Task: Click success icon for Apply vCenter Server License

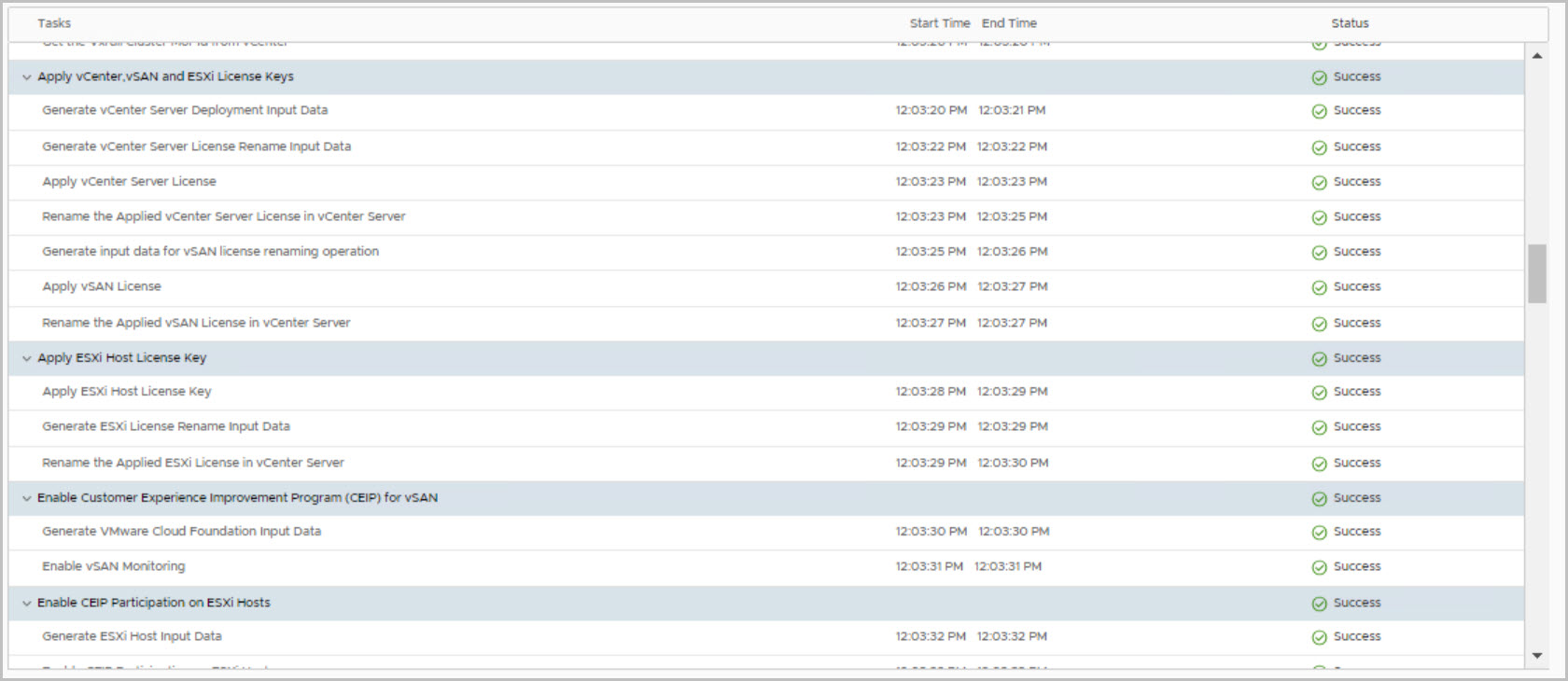Action: click(1319, 183)
